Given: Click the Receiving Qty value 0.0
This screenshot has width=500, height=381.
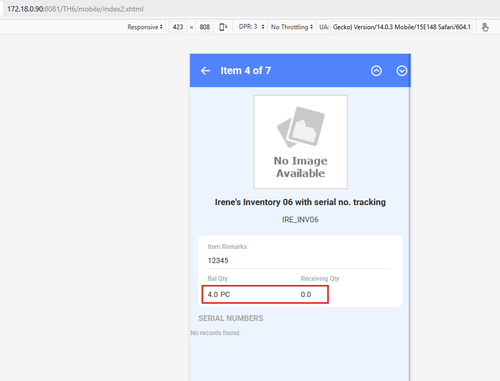Looking at the screenshot, I should (x=306, y=294).
